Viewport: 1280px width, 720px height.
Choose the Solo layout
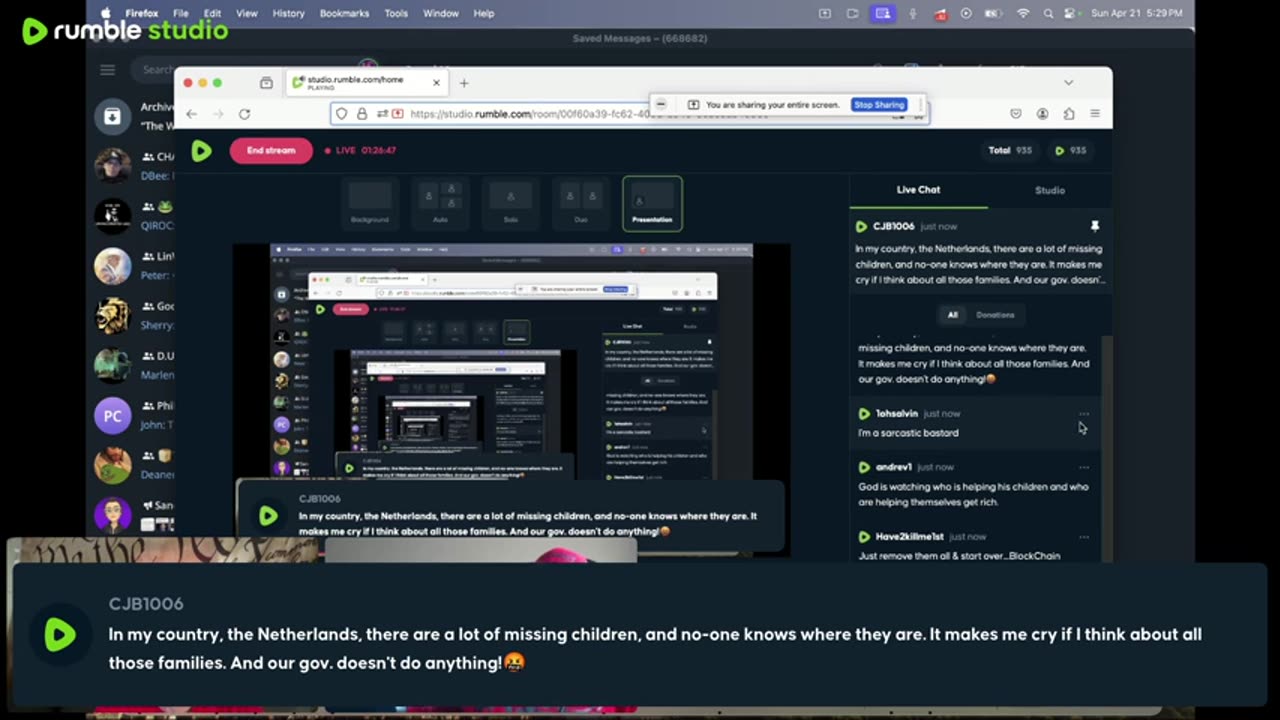click(x=511, y=203)
